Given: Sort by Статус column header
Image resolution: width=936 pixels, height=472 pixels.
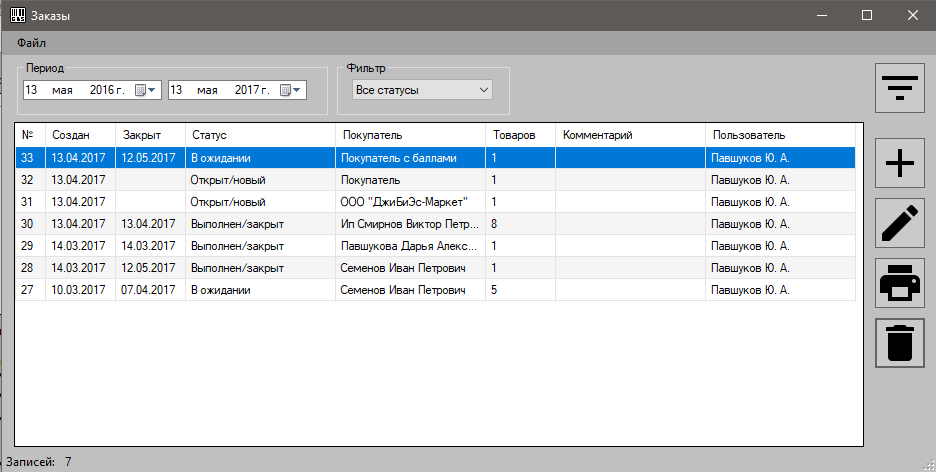Looking at the screenshot, I should click(260, 135).
